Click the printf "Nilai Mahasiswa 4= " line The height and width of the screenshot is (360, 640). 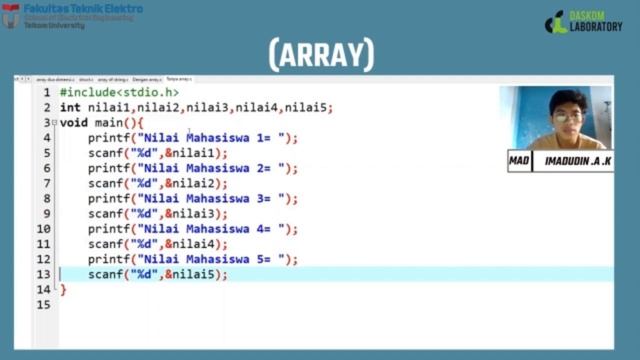(x=193, y=229)
